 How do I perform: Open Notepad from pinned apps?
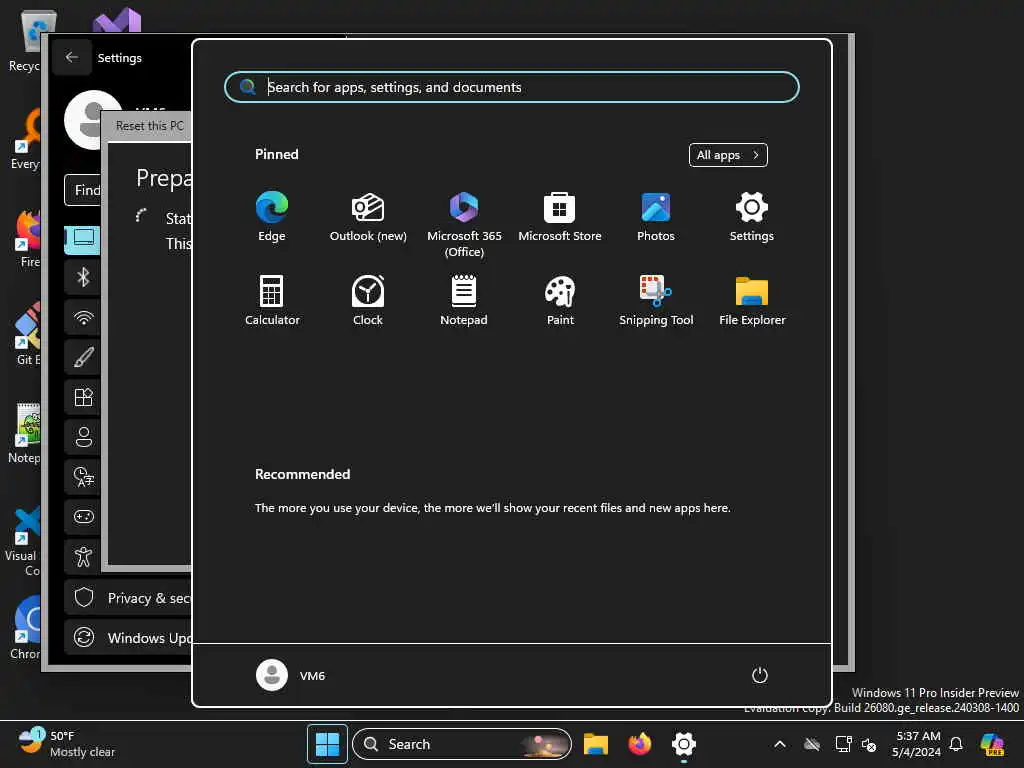[464, 300]
